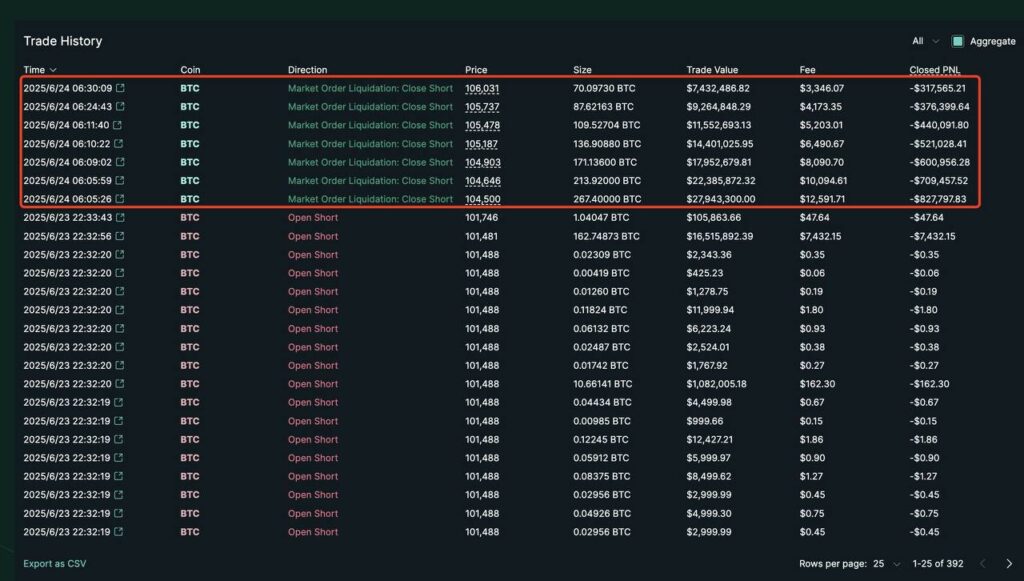Open explorer link icon for 06:24:43 trade

pos(121,107)
